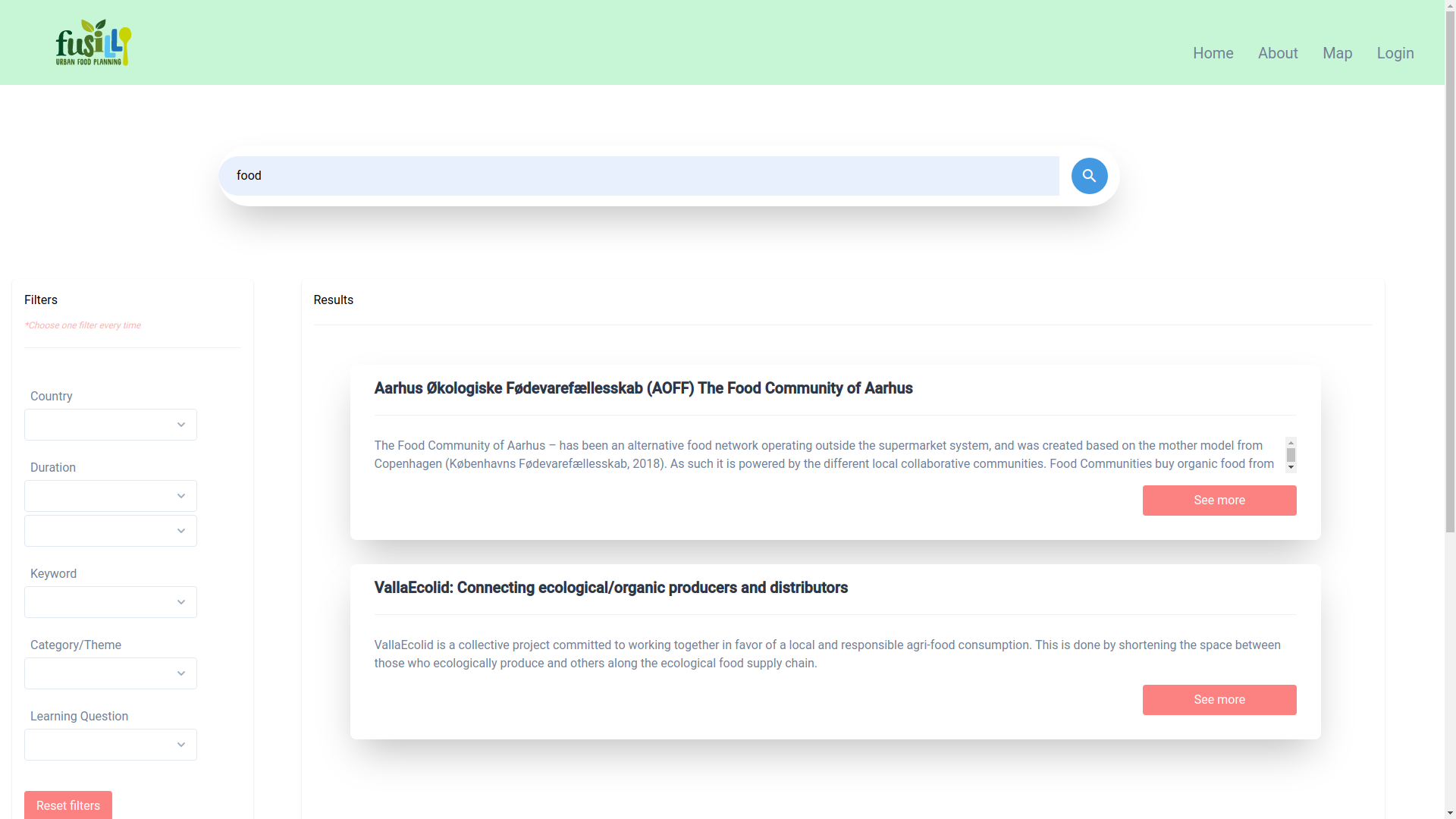Click the Fusil Urban Food Planning logo

click(93, 42)
